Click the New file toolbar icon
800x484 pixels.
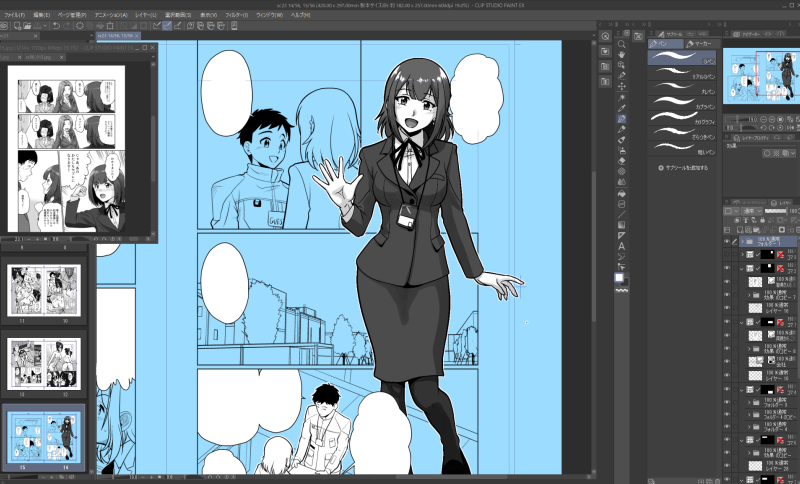(17, 26)
